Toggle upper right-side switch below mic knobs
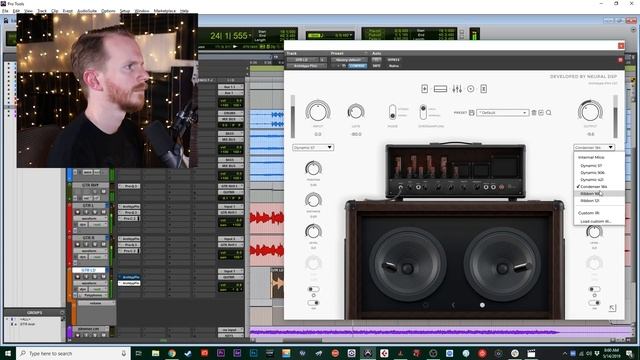640x360 pixels. (x=594, y=289)
